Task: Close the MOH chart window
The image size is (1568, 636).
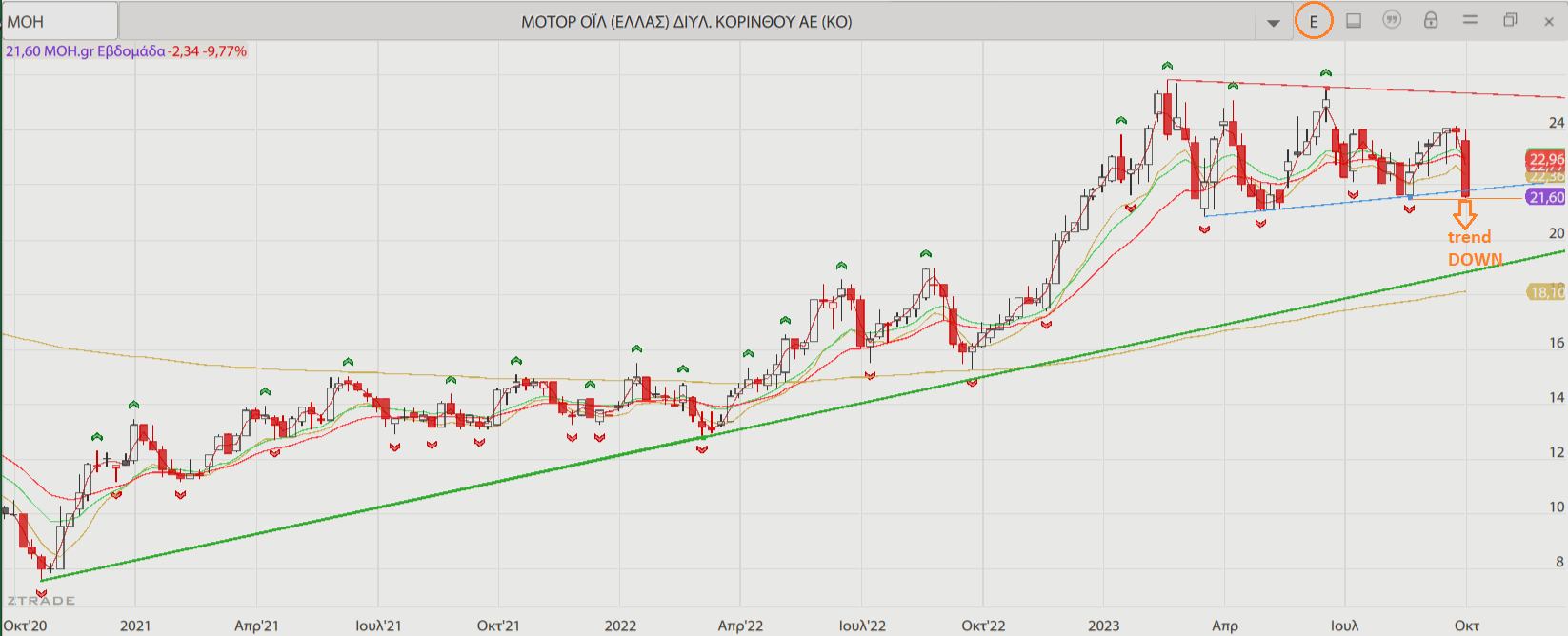Action: (x=1549, y=21)
